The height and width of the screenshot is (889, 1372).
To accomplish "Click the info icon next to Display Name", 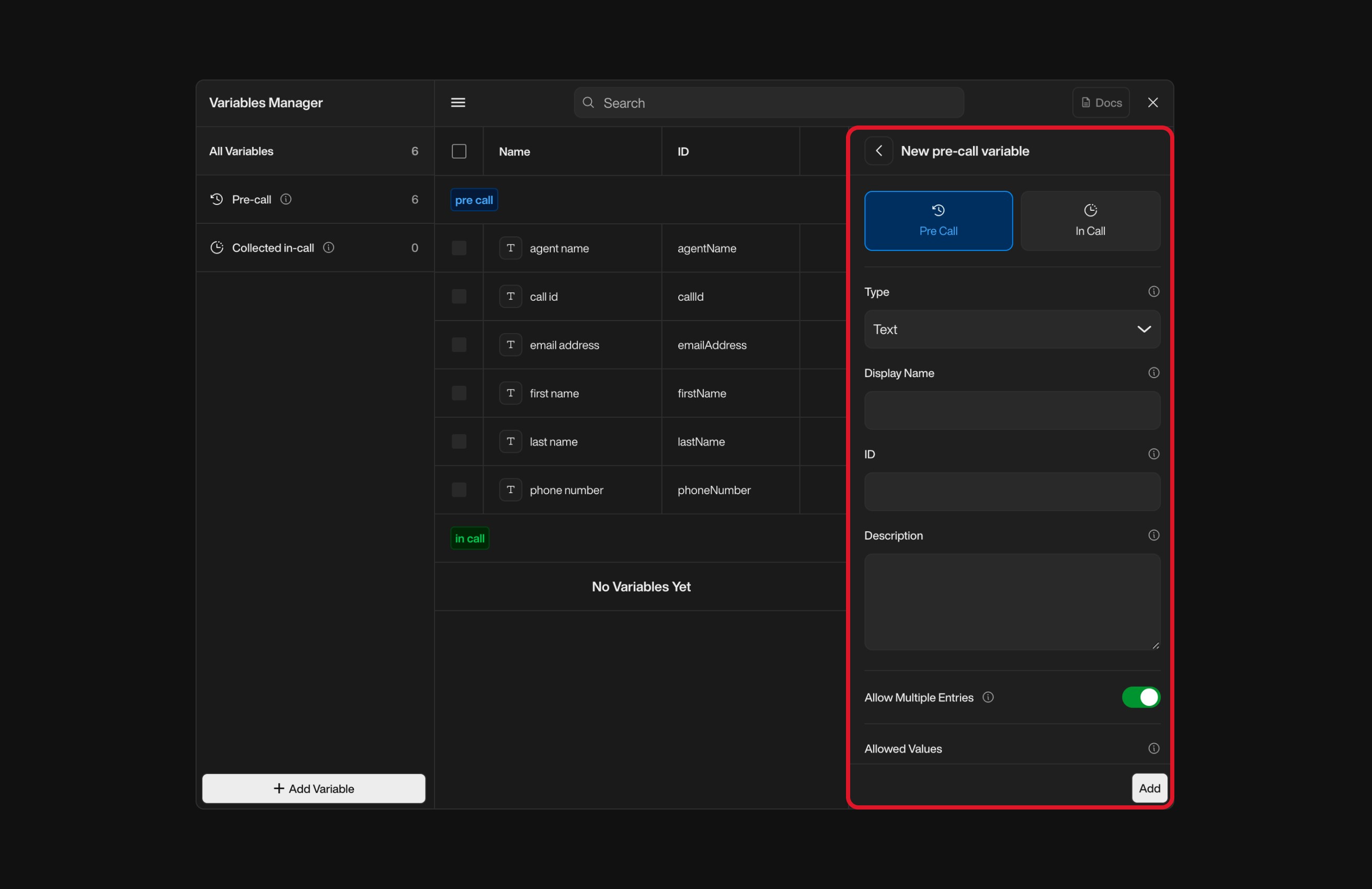I will (x=1153, y=372).
